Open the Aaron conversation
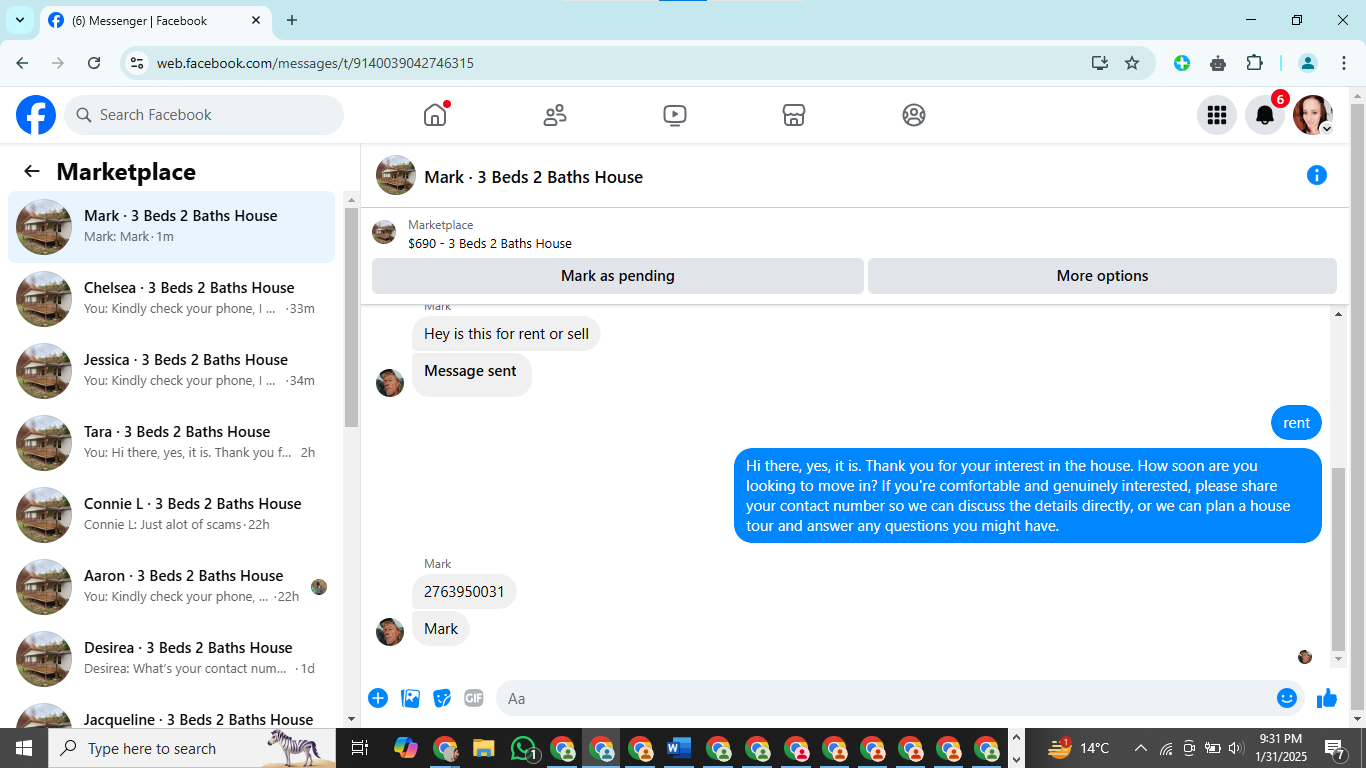Screen dimensions: 1366x768 tap(172, 587)
